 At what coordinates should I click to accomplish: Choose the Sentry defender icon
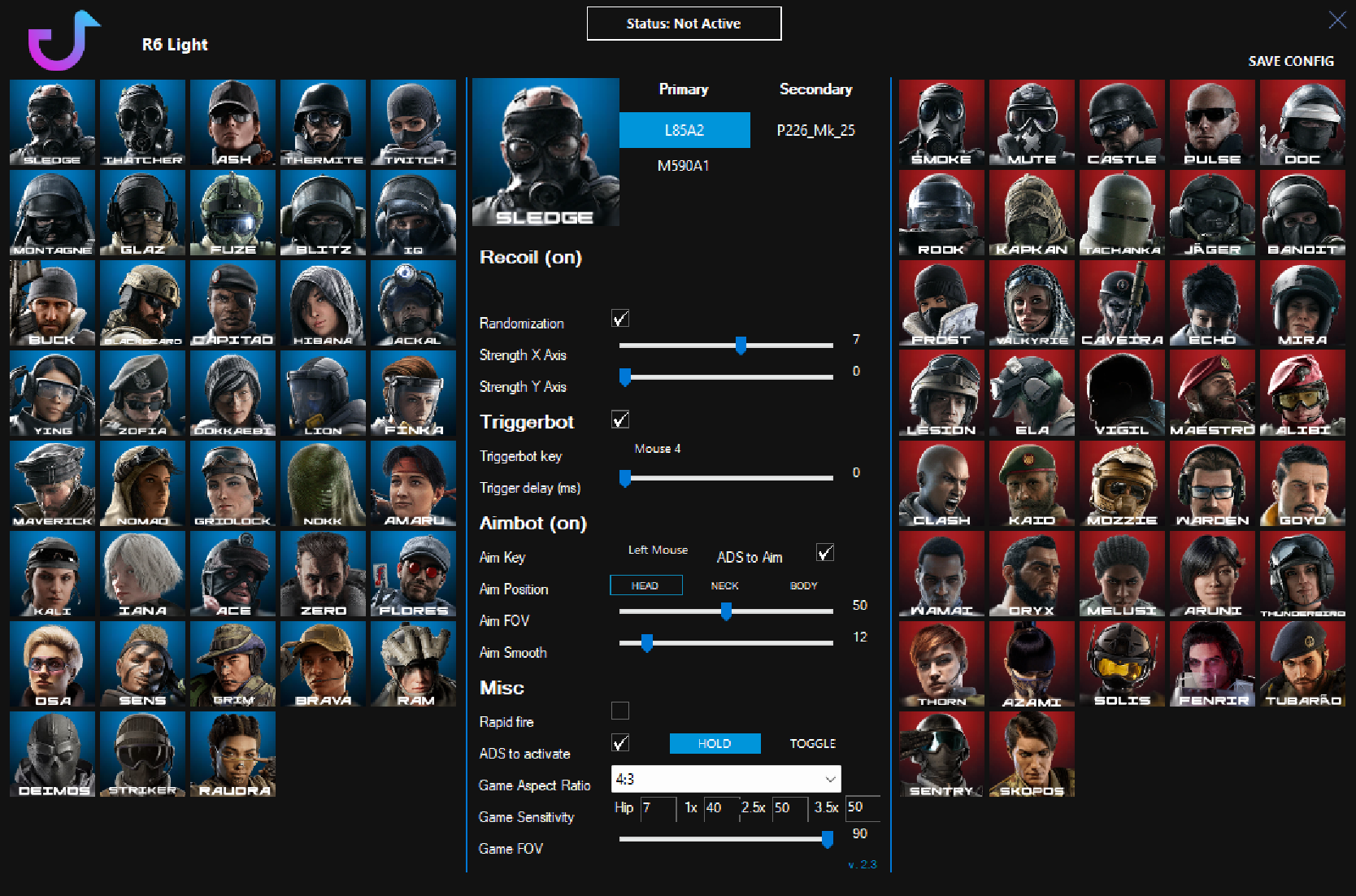click(941, 755)
